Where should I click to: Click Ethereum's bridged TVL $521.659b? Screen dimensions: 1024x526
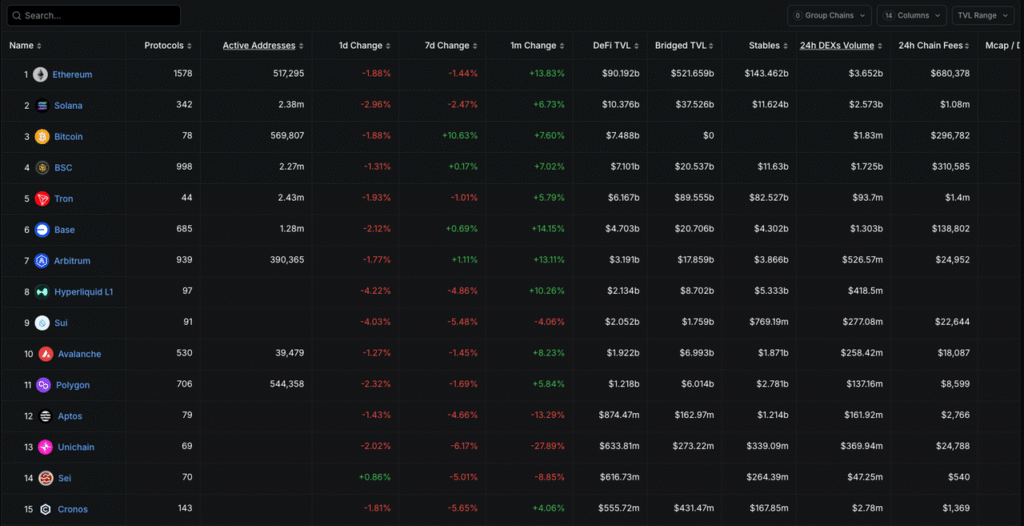coord(692,73)
